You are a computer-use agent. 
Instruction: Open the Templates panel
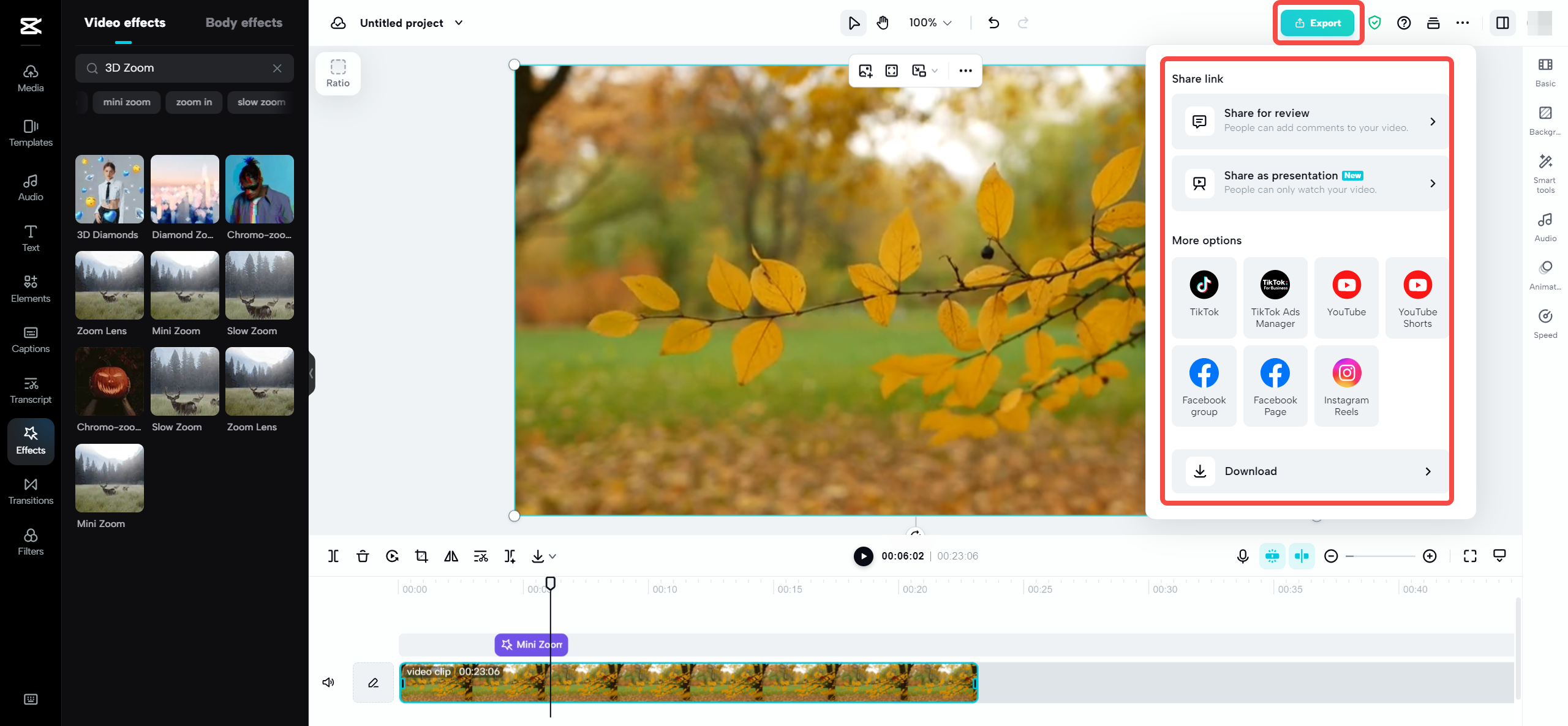click(31, 133)
